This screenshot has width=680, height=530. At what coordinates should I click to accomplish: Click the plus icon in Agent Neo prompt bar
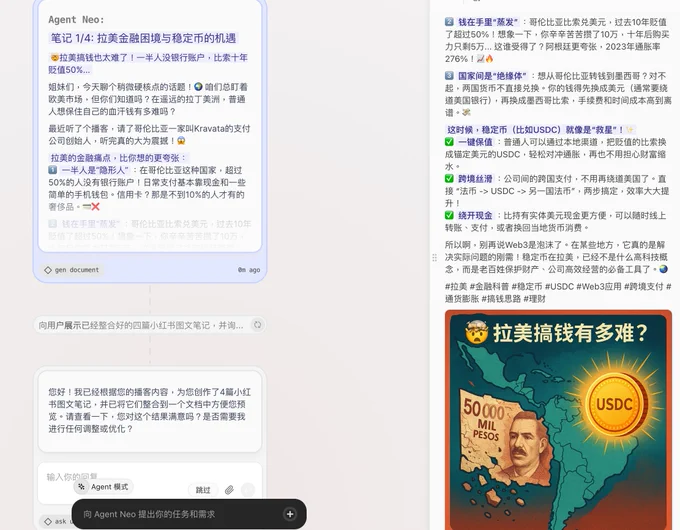tap(290, 514)
